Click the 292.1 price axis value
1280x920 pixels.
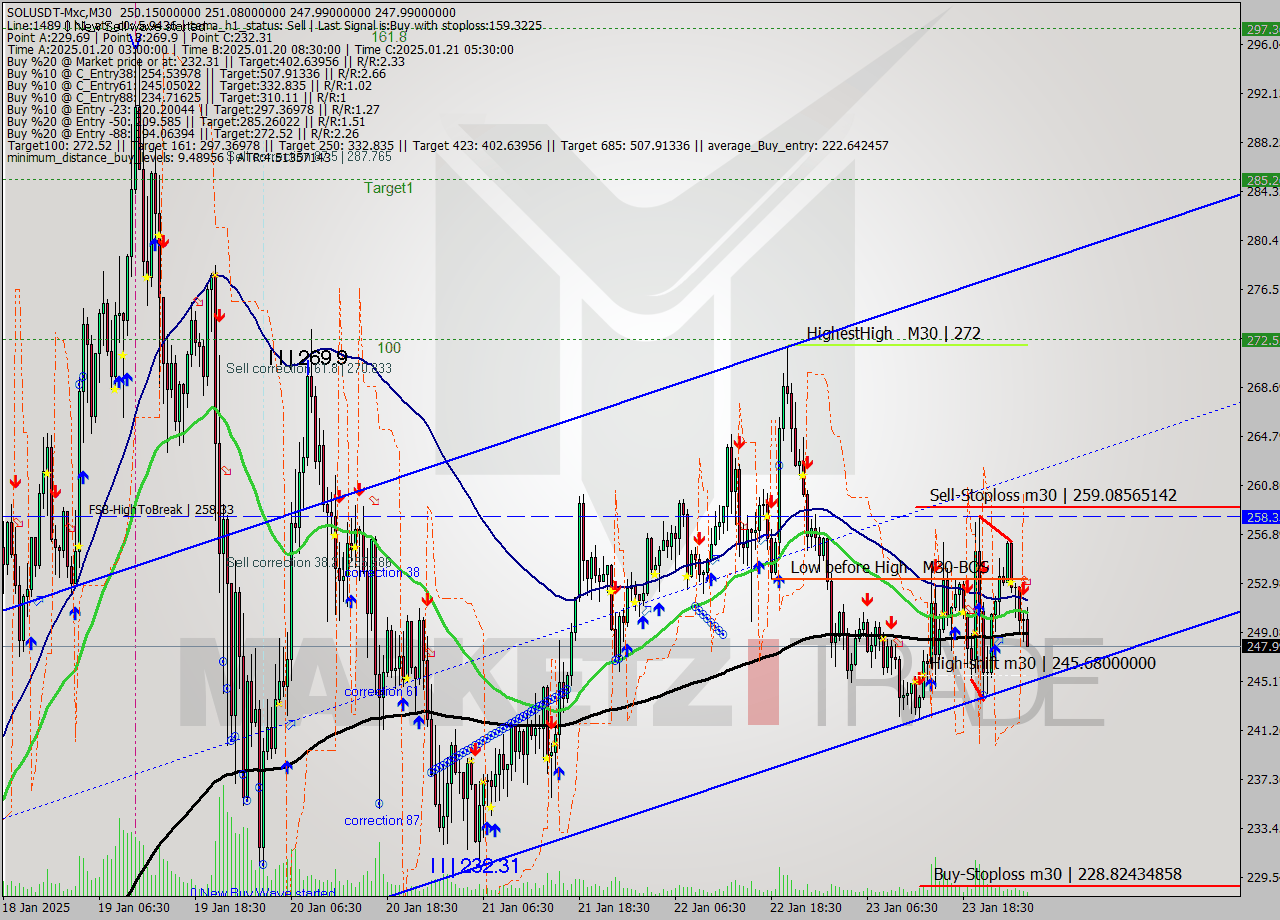[1261, 93]
